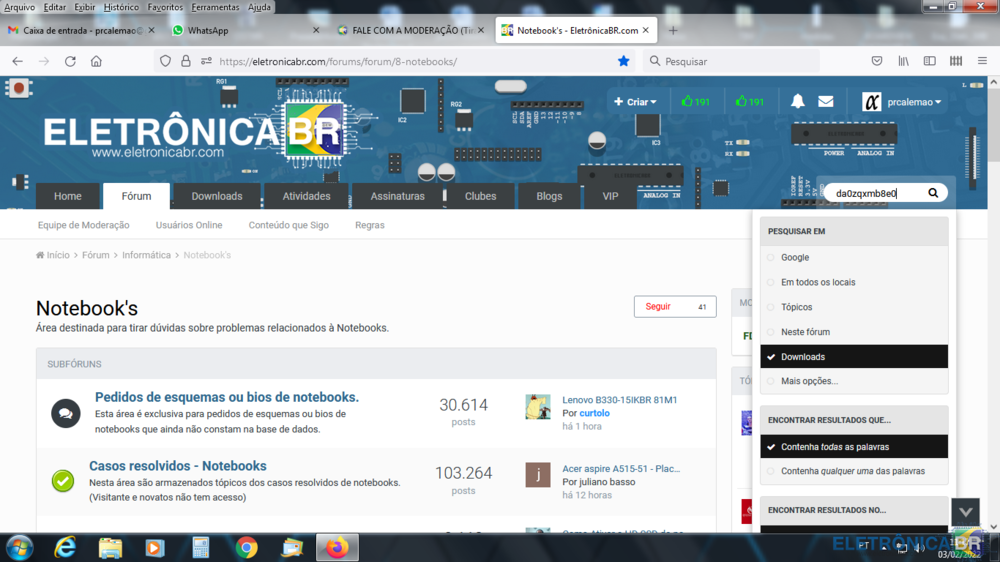Open the Regras link
The height and width of the screenshot is (562, 1000).
370,225
